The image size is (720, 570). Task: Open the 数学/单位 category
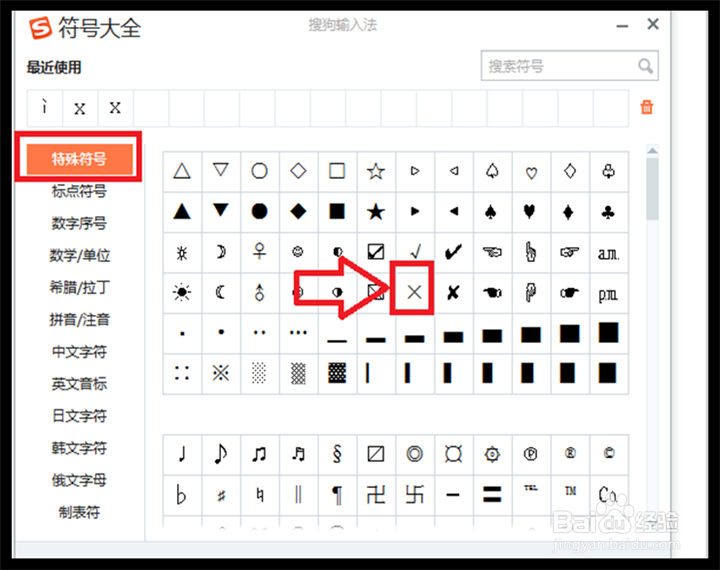click(x=79, y=255)
